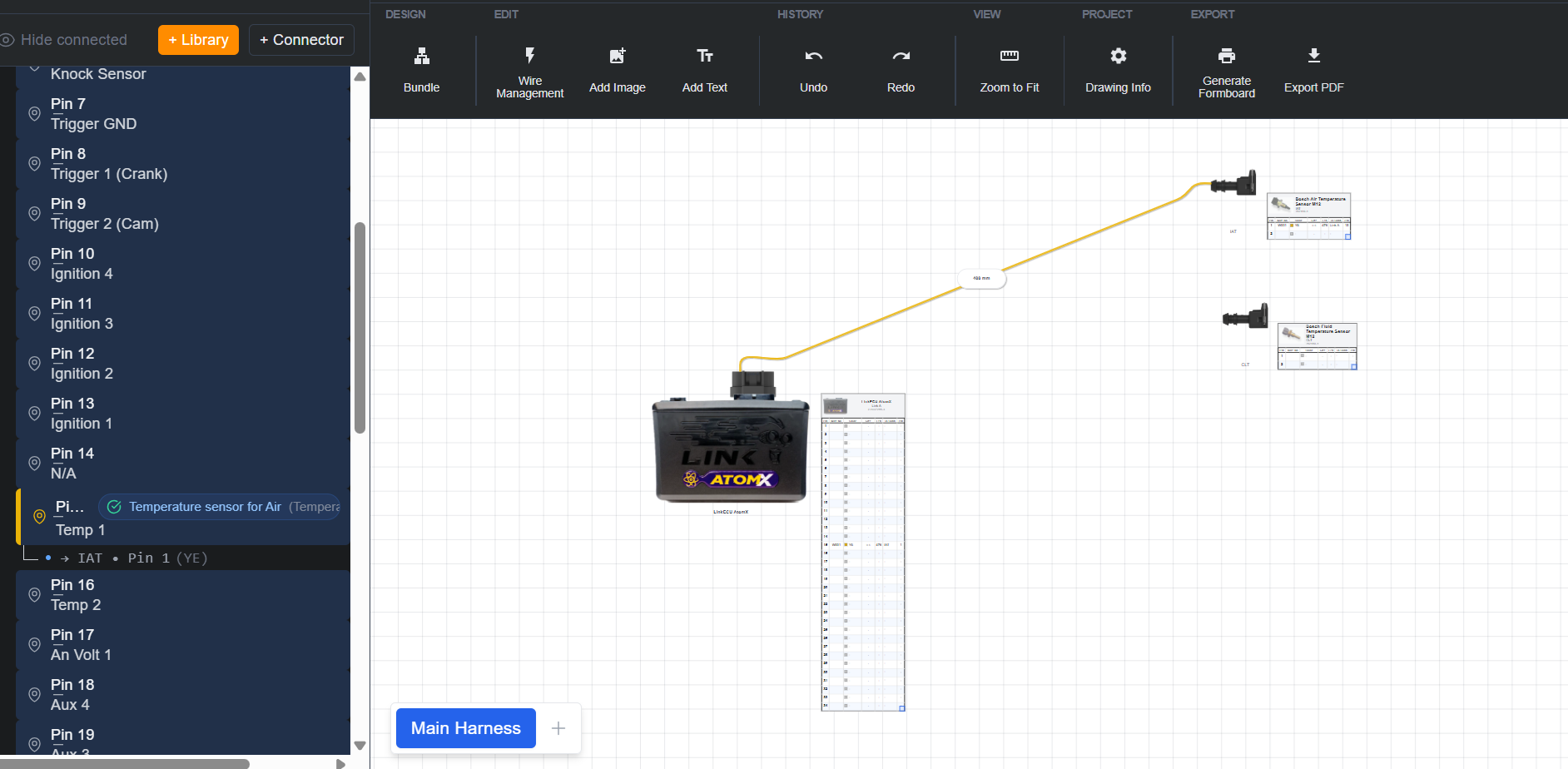Click the wire length label on the yellow wire

tap(982, 279)
